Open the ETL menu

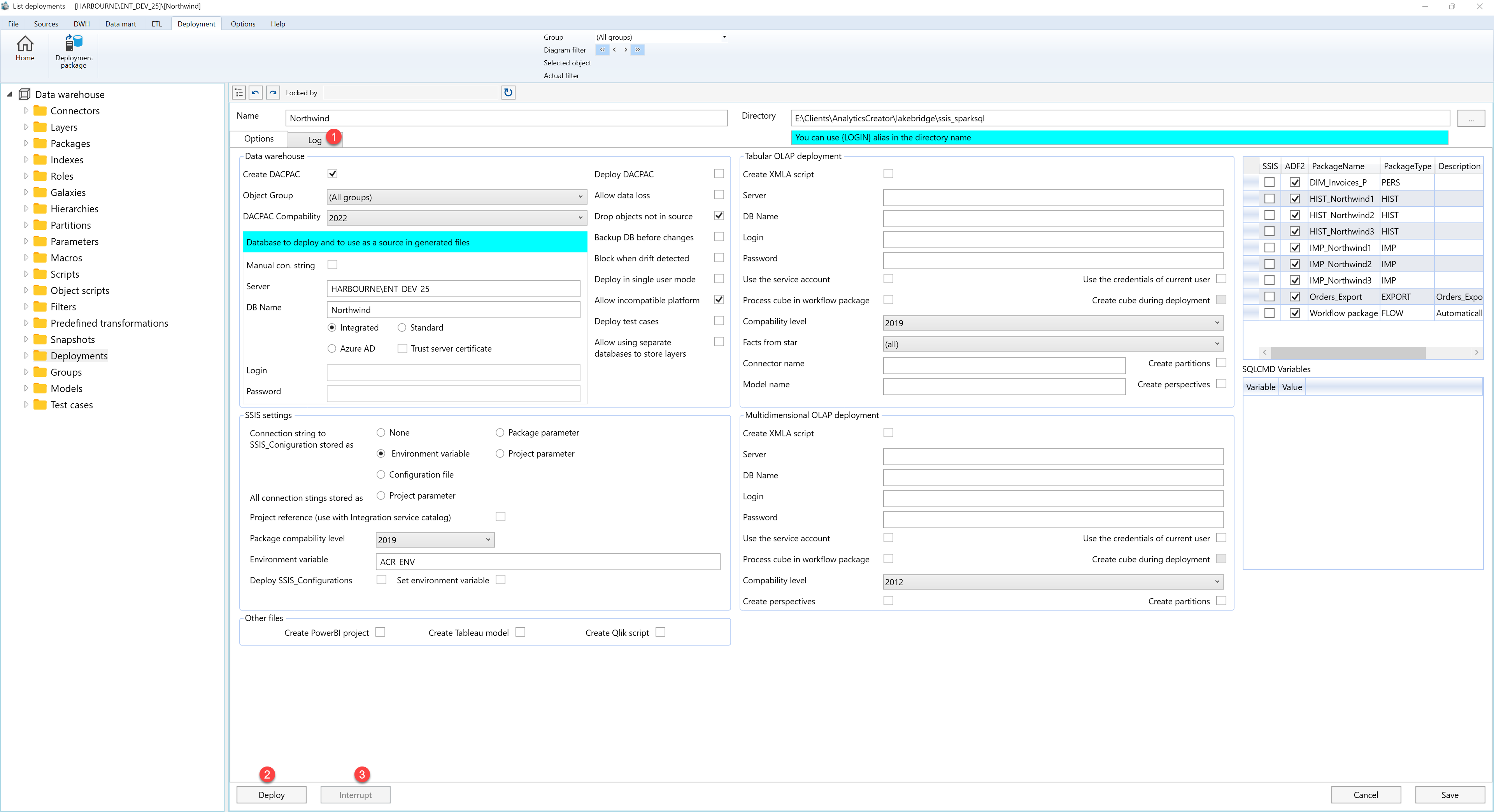pos(156,24)
